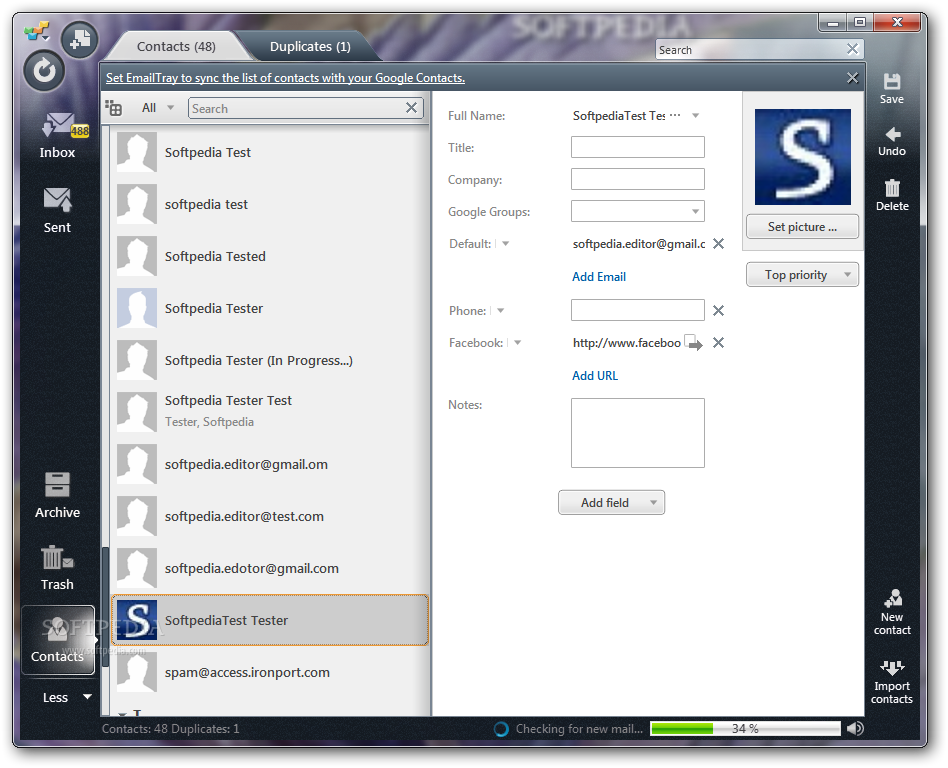The width and height of the screenshot is (948, 768).
Task: Click the contact photo S thumbnail
Action: pyautogui.click(x=803, y=157)
